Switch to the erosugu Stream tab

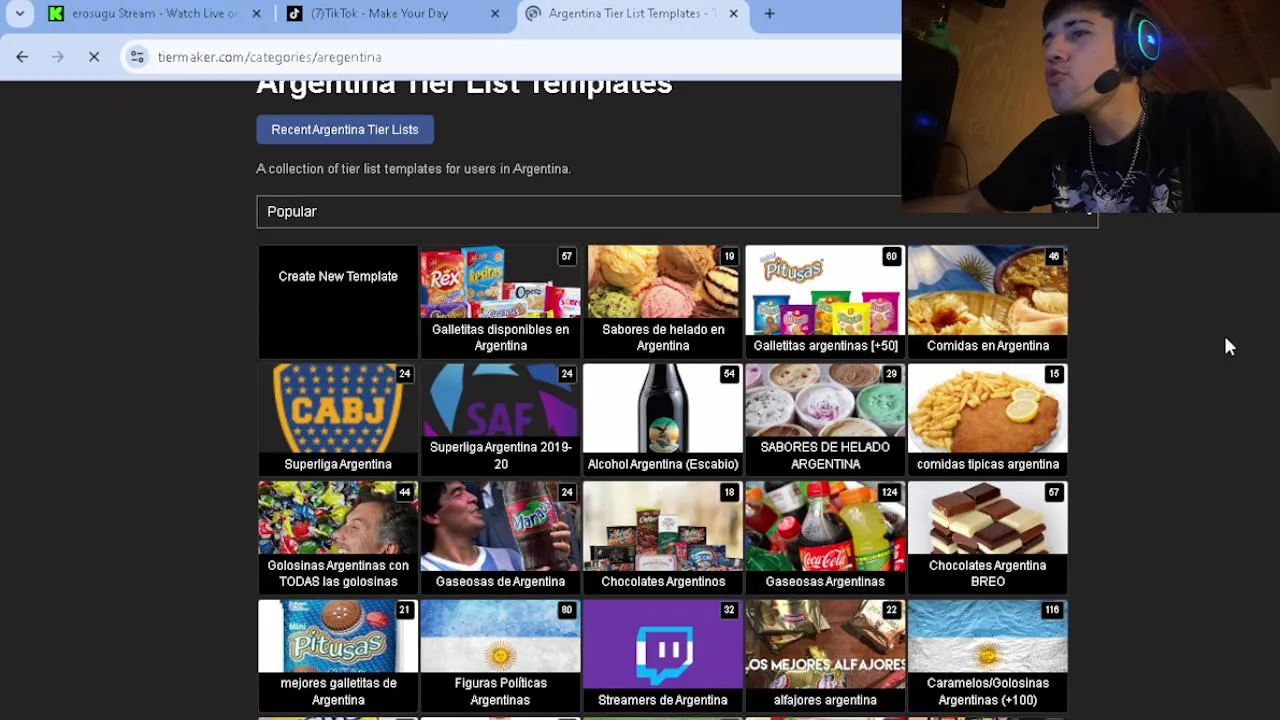tap(155, 14)
